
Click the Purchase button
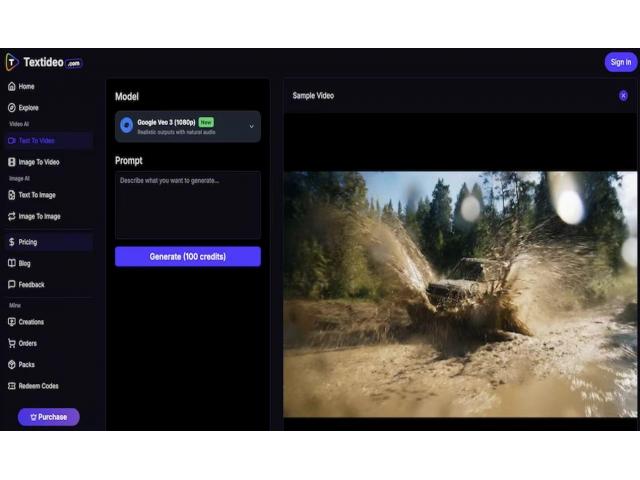pos(48,417)
